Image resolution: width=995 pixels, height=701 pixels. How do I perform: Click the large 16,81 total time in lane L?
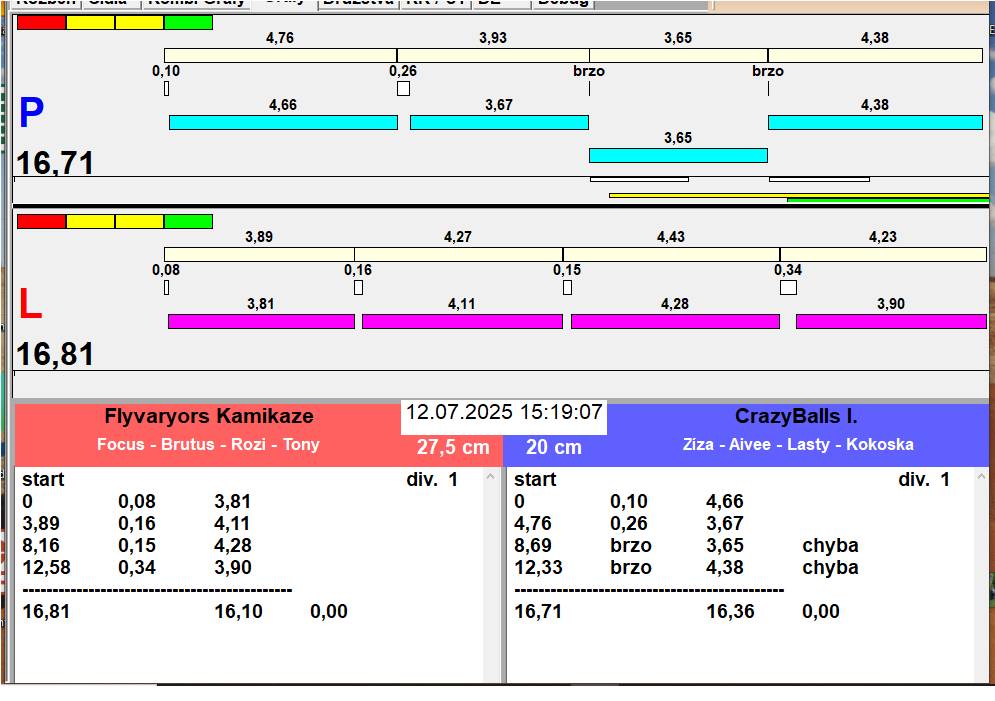coord(55,354)
